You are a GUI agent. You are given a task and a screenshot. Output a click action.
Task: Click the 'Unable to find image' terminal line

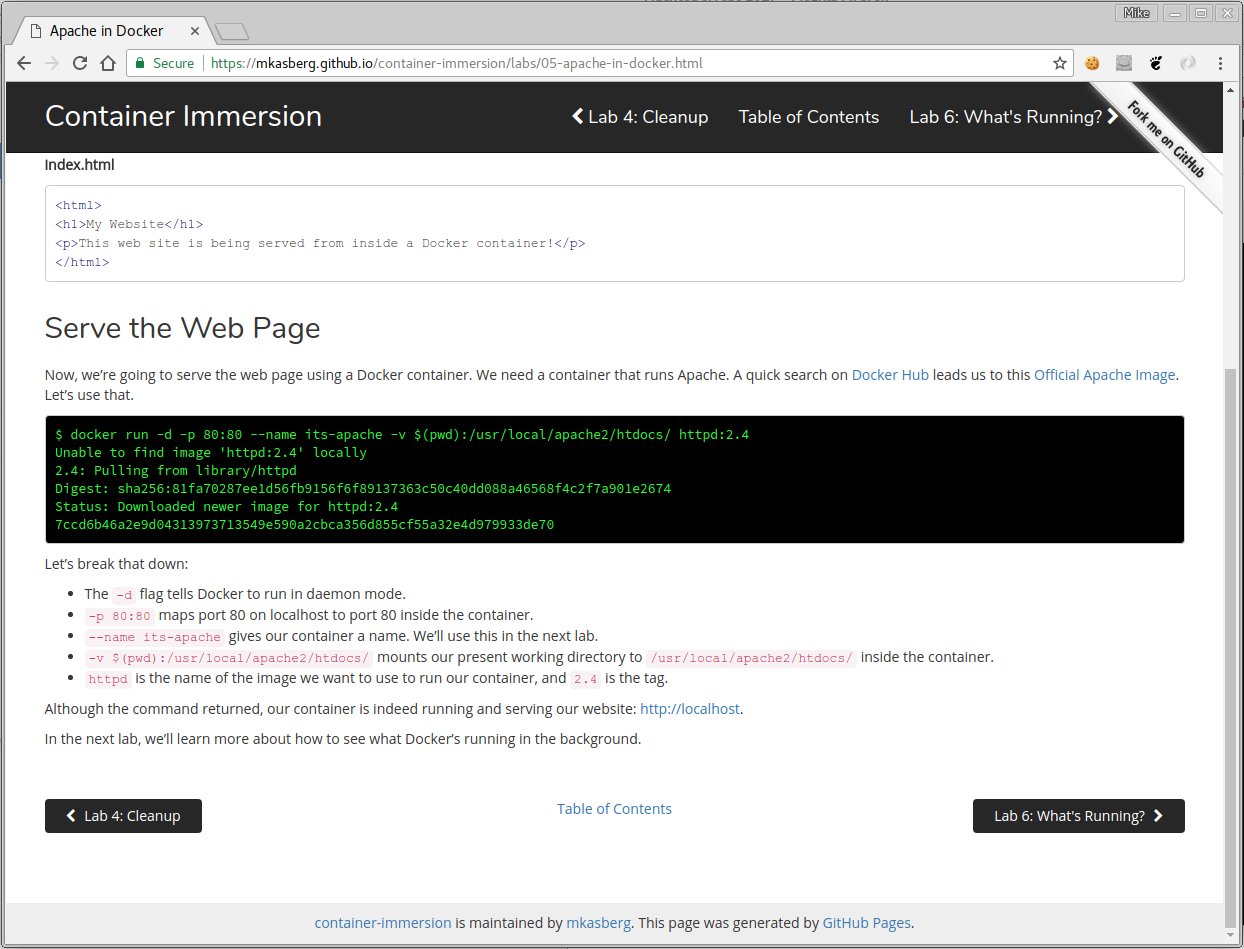pos(211,453)
